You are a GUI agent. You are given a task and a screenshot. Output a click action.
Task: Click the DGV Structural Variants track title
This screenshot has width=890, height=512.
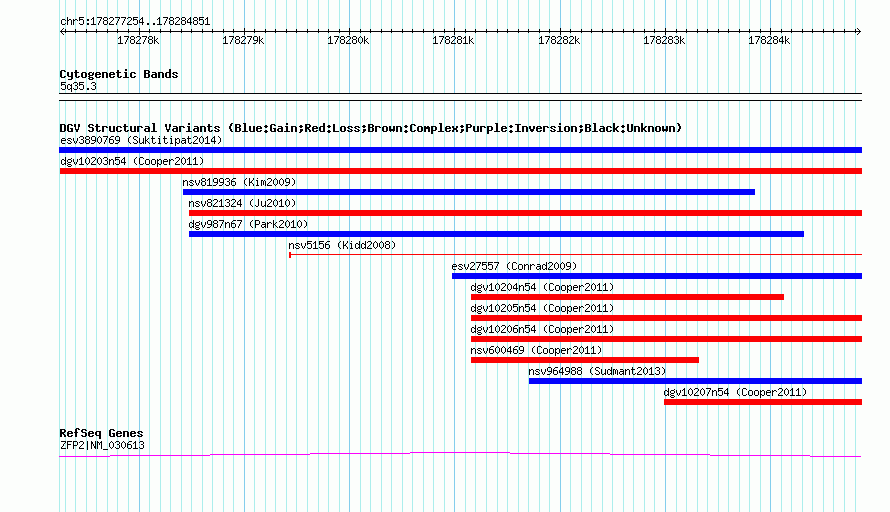click(371, 128)
